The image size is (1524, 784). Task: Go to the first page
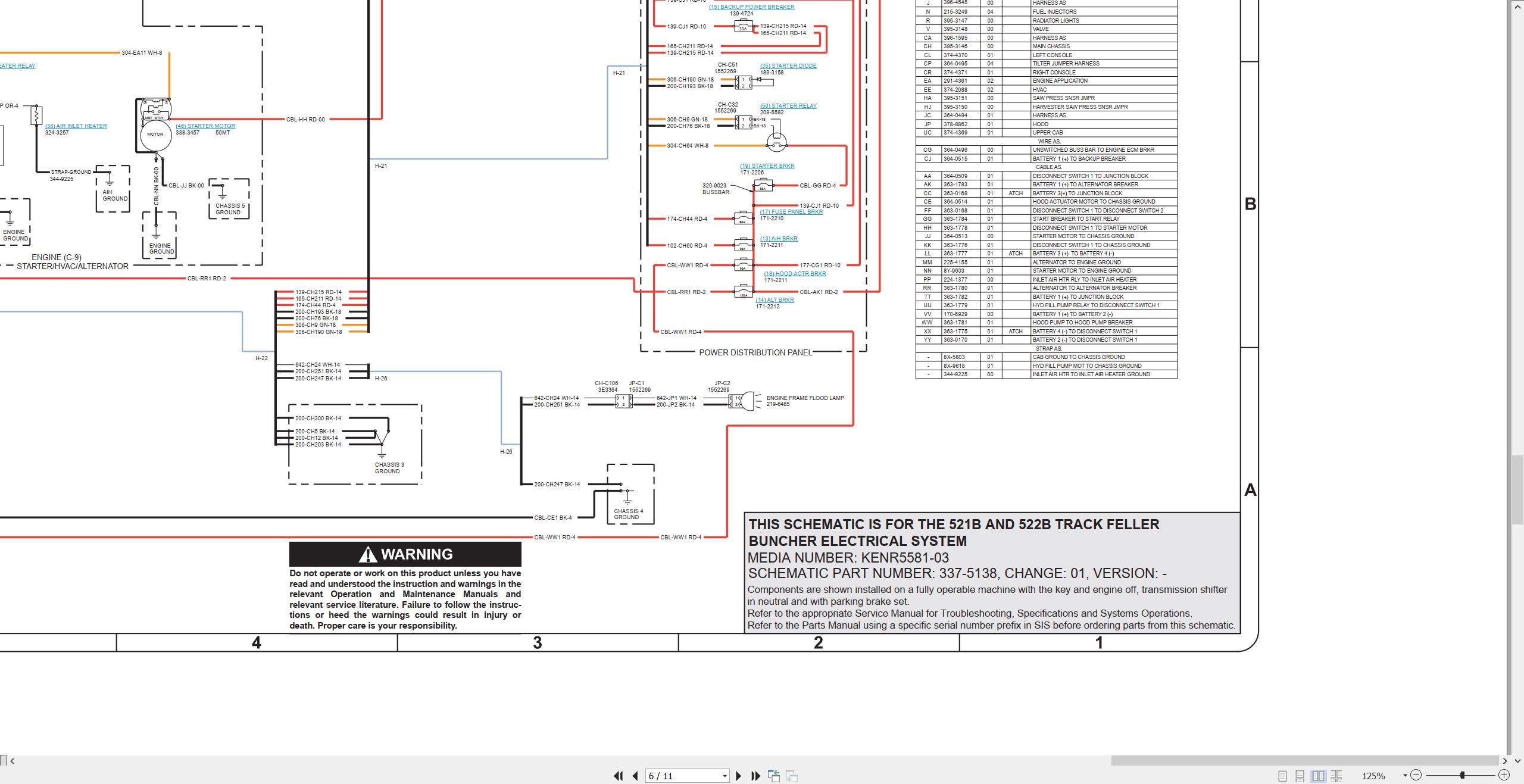click(618, 776)
